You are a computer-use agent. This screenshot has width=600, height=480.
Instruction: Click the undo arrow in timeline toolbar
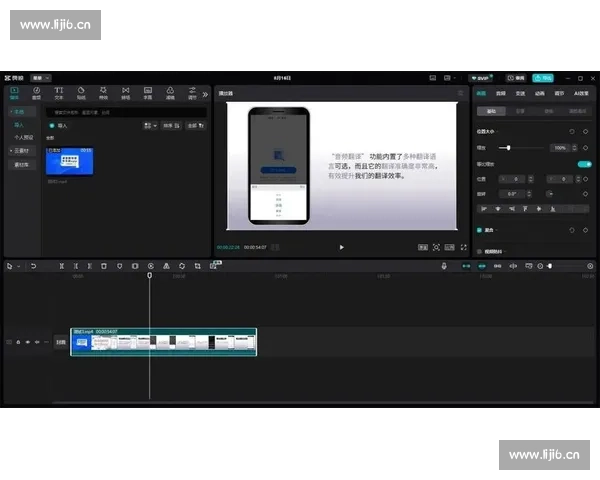(33, 266)
